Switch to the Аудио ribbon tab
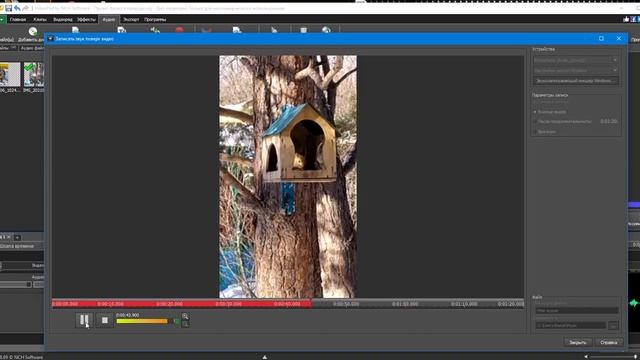 109,19
